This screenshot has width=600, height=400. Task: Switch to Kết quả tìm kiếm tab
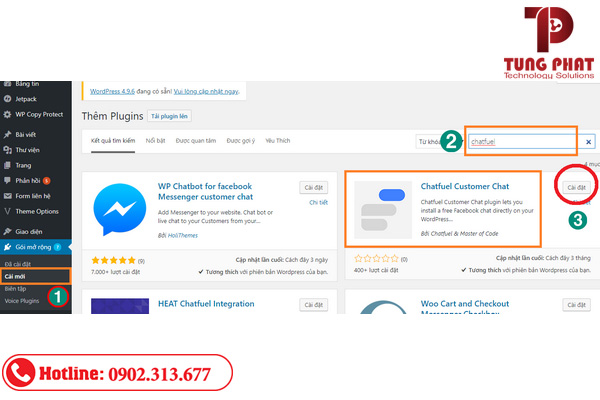113,141
